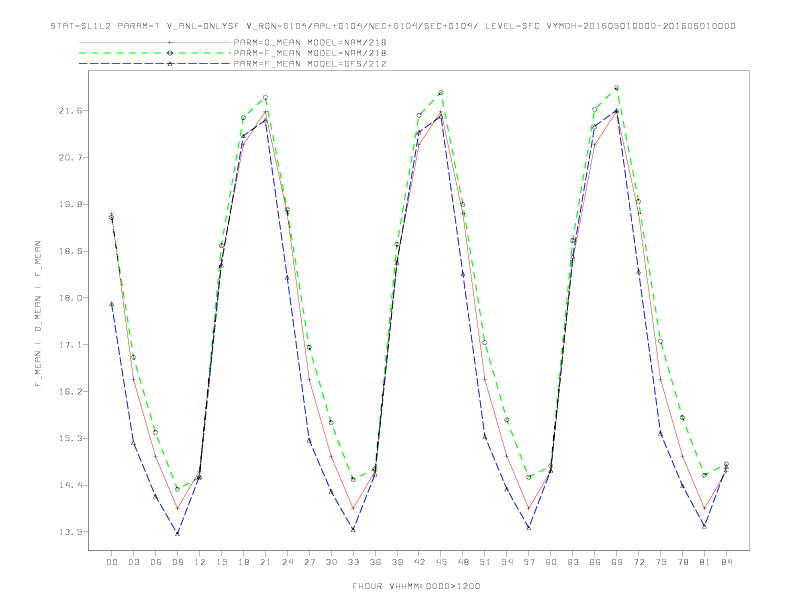This screenshot has width=792, height=612.
Task: Click blue triangle data point at hour 09 minimum
Action: pos(177,533)
